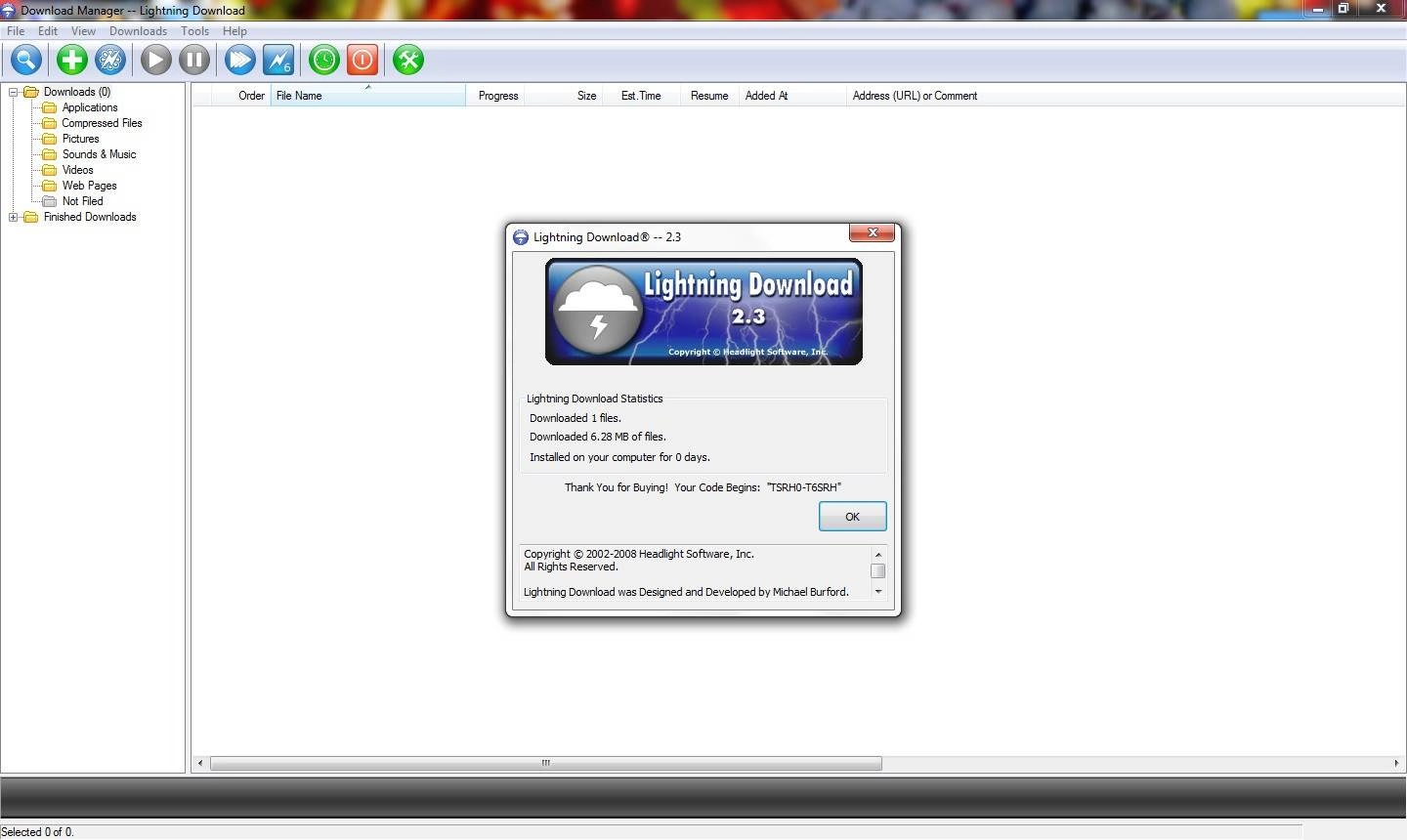
Task: Select the Sounds & Music folder
Action: (x=99, y=154)
